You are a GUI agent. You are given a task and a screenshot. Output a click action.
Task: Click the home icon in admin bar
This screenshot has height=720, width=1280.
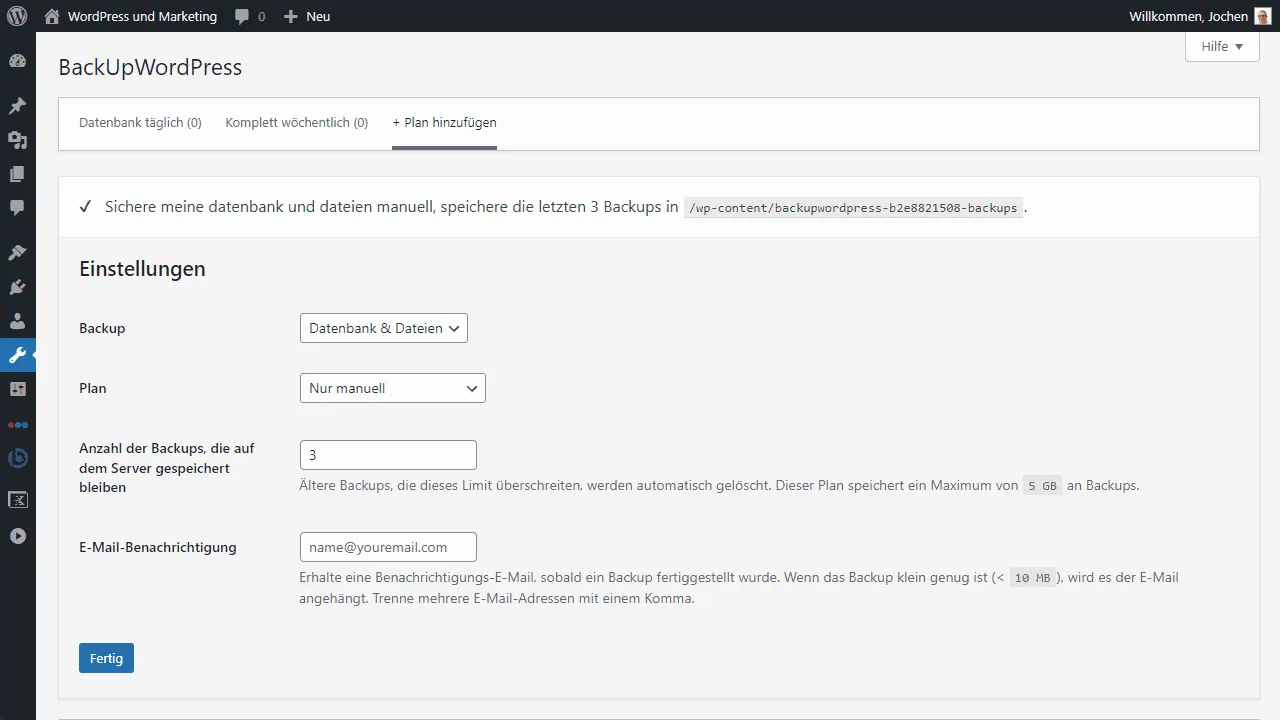(x=52, y=16)
